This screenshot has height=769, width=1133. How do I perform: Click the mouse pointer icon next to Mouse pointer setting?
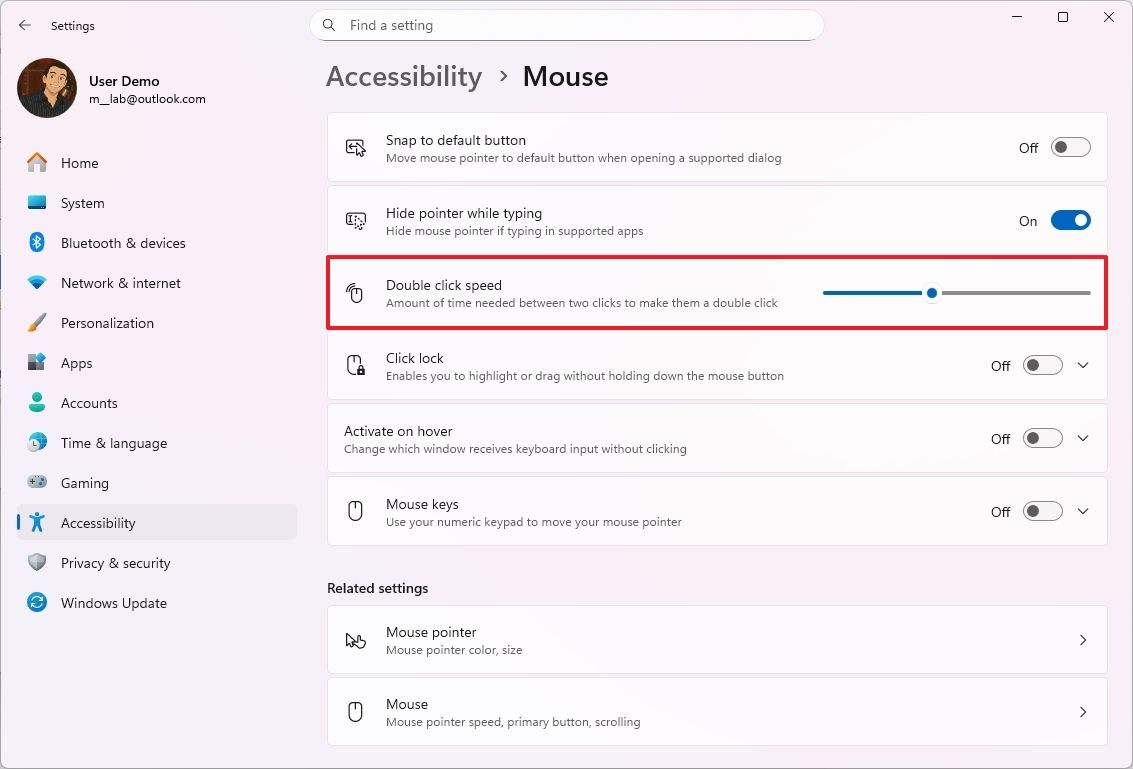click(x=355, y=640)
